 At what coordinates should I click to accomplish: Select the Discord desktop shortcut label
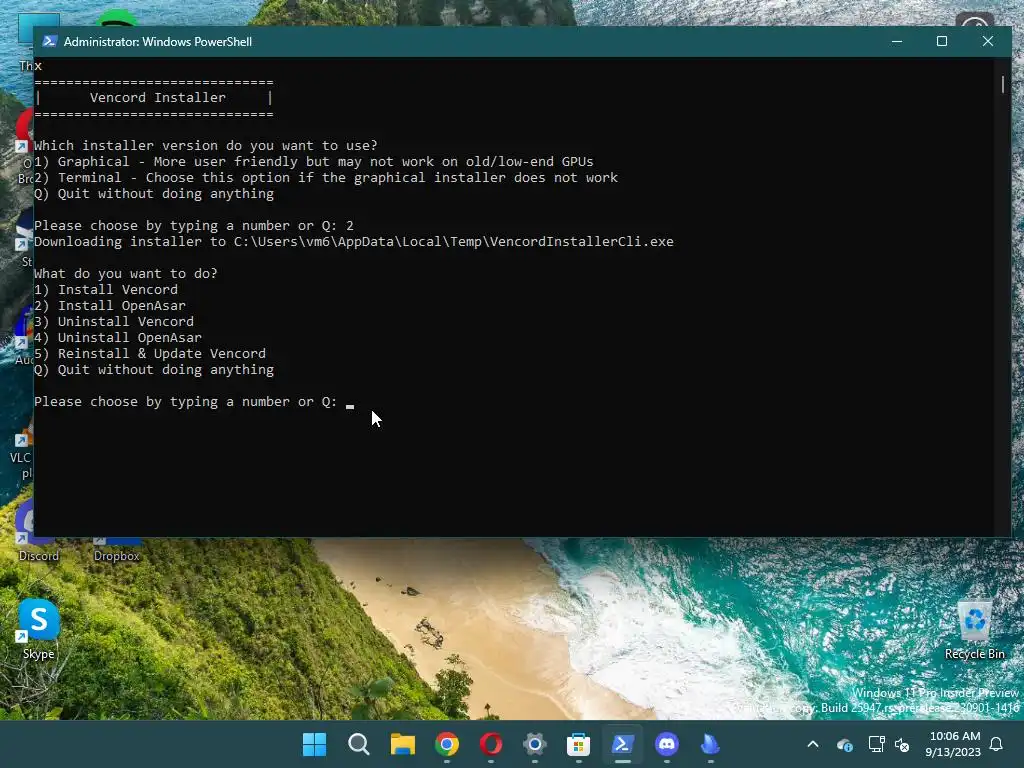pyautogui.click(x=39, y=556)
